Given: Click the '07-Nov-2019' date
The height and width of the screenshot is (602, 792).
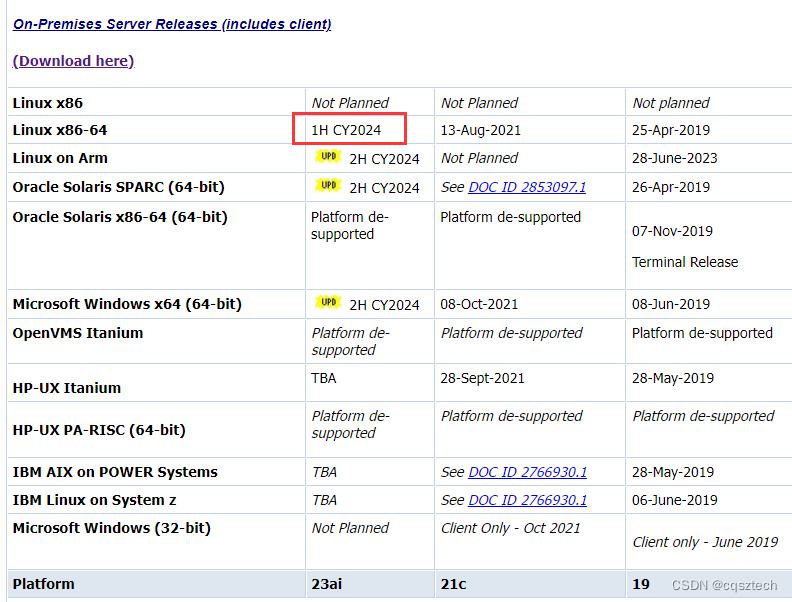Looking at the screenshot, I should (672, 231).
